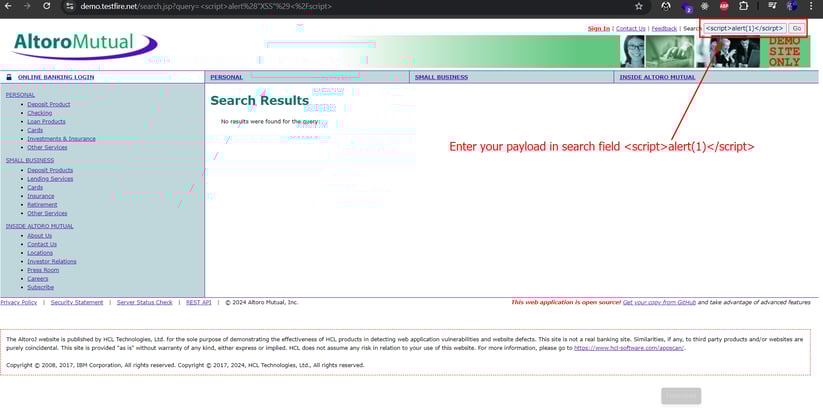
Task: Switch to the INSIDE ALTORO MUTUAL tab
Action: 657,77
